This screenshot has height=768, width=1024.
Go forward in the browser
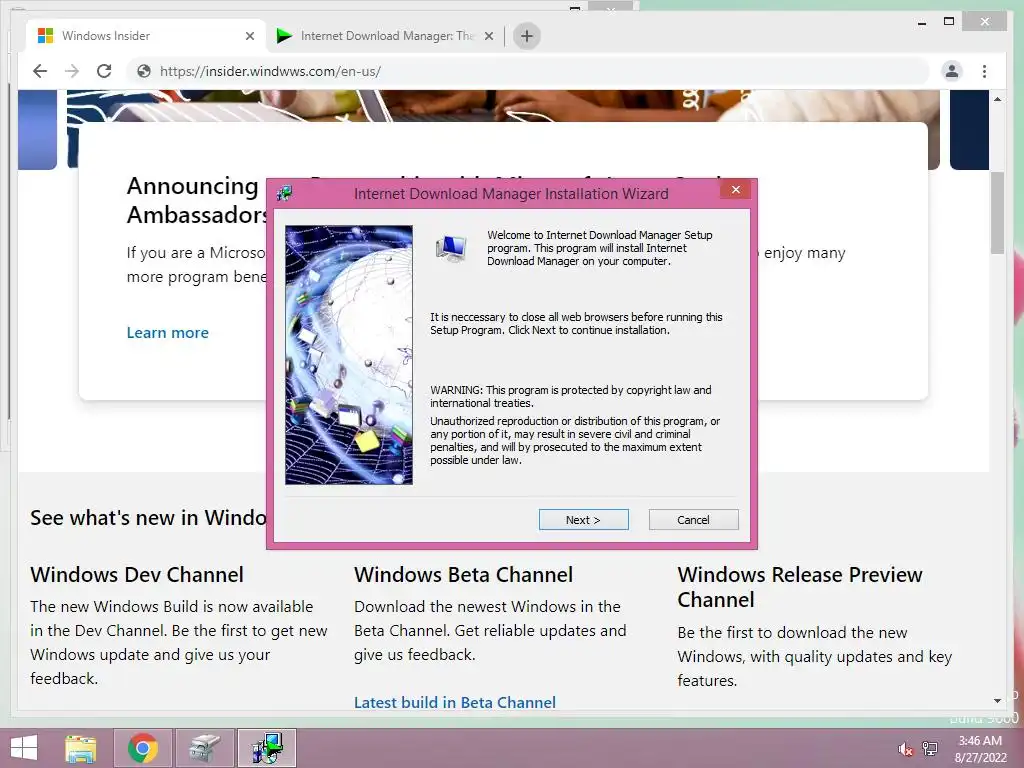click(x=72, y=71)
